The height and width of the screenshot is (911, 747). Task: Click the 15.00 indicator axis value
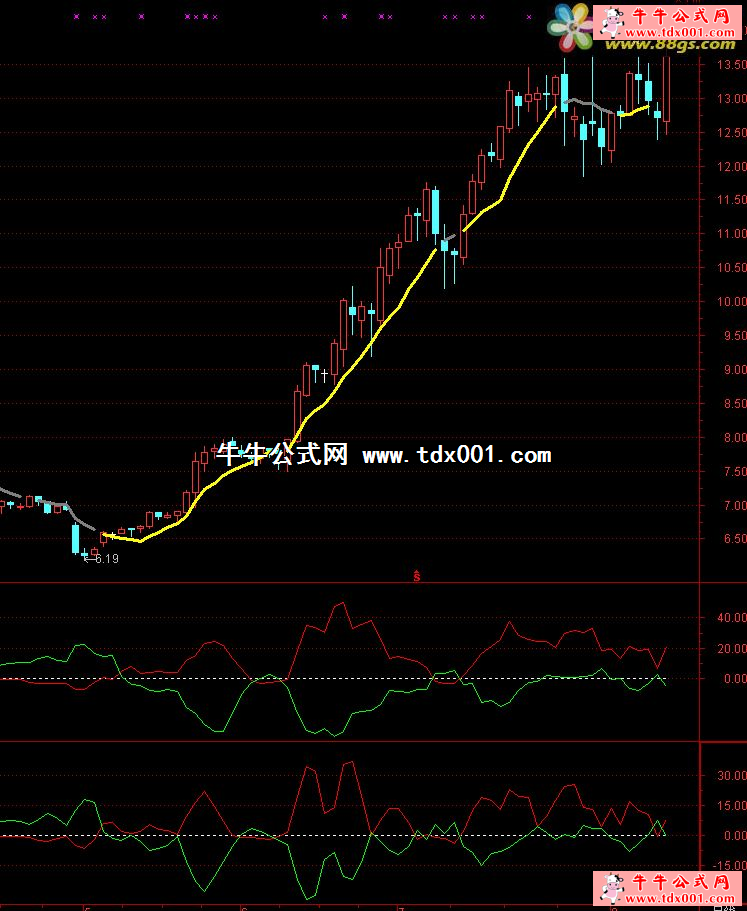732,806
